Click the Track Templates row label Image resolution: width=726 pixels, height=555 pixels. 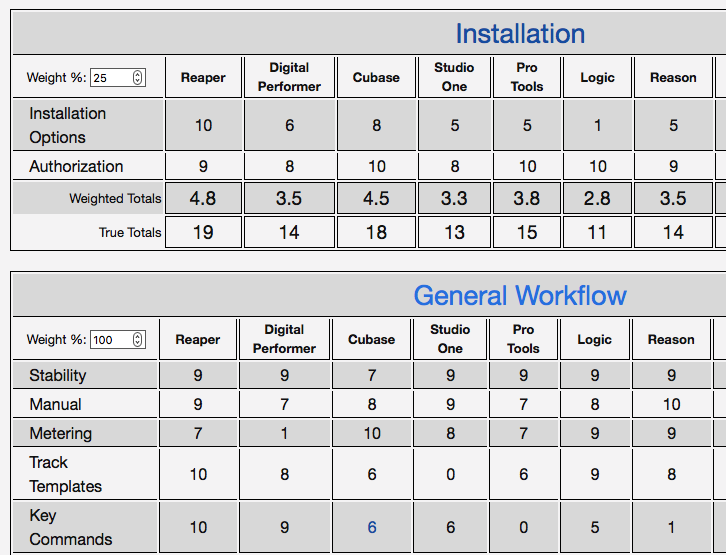pyautogui.click(x=65, y=474)
